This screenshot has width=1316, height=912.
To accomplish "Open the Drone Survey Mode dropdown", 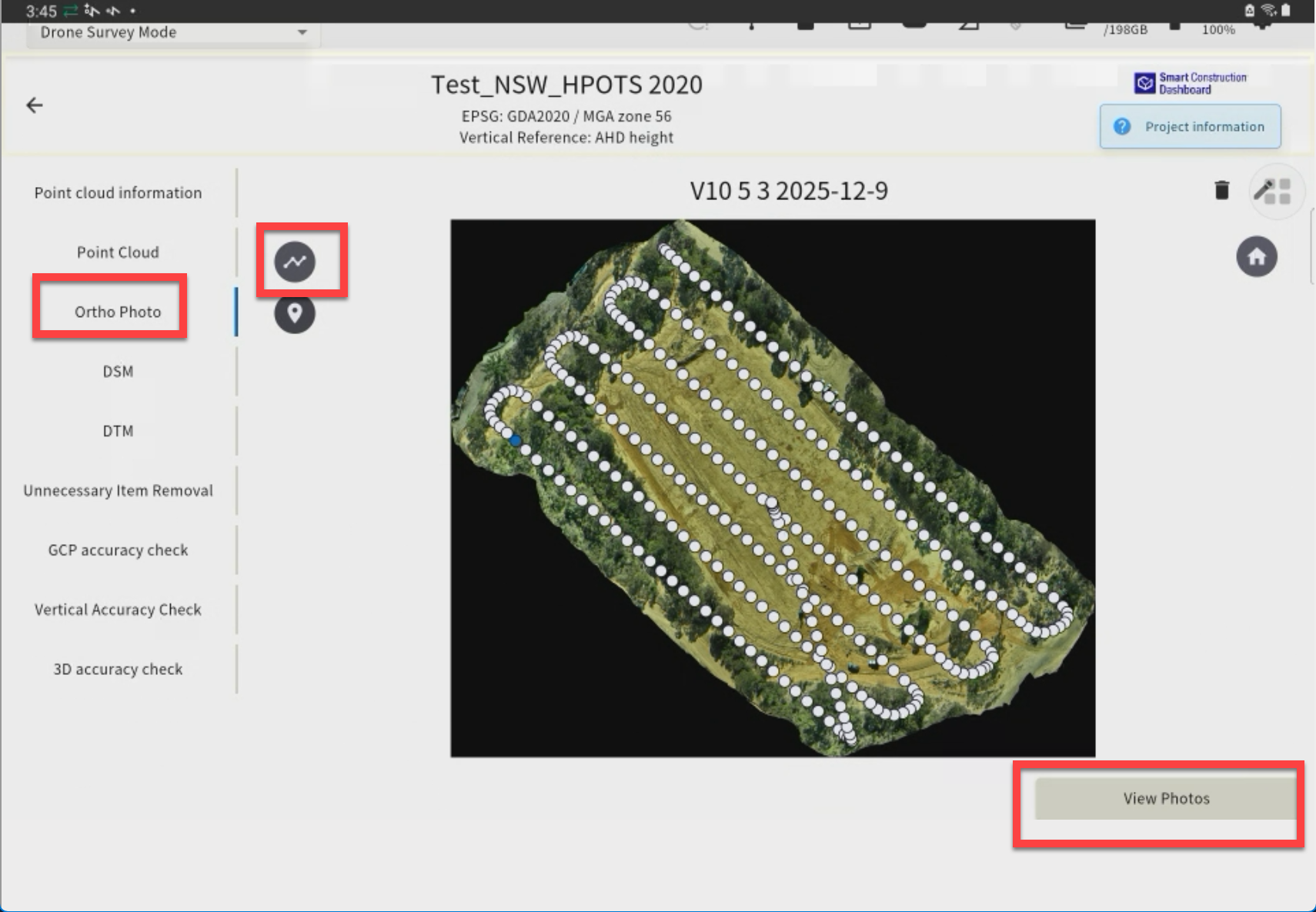I will (173, 32).
